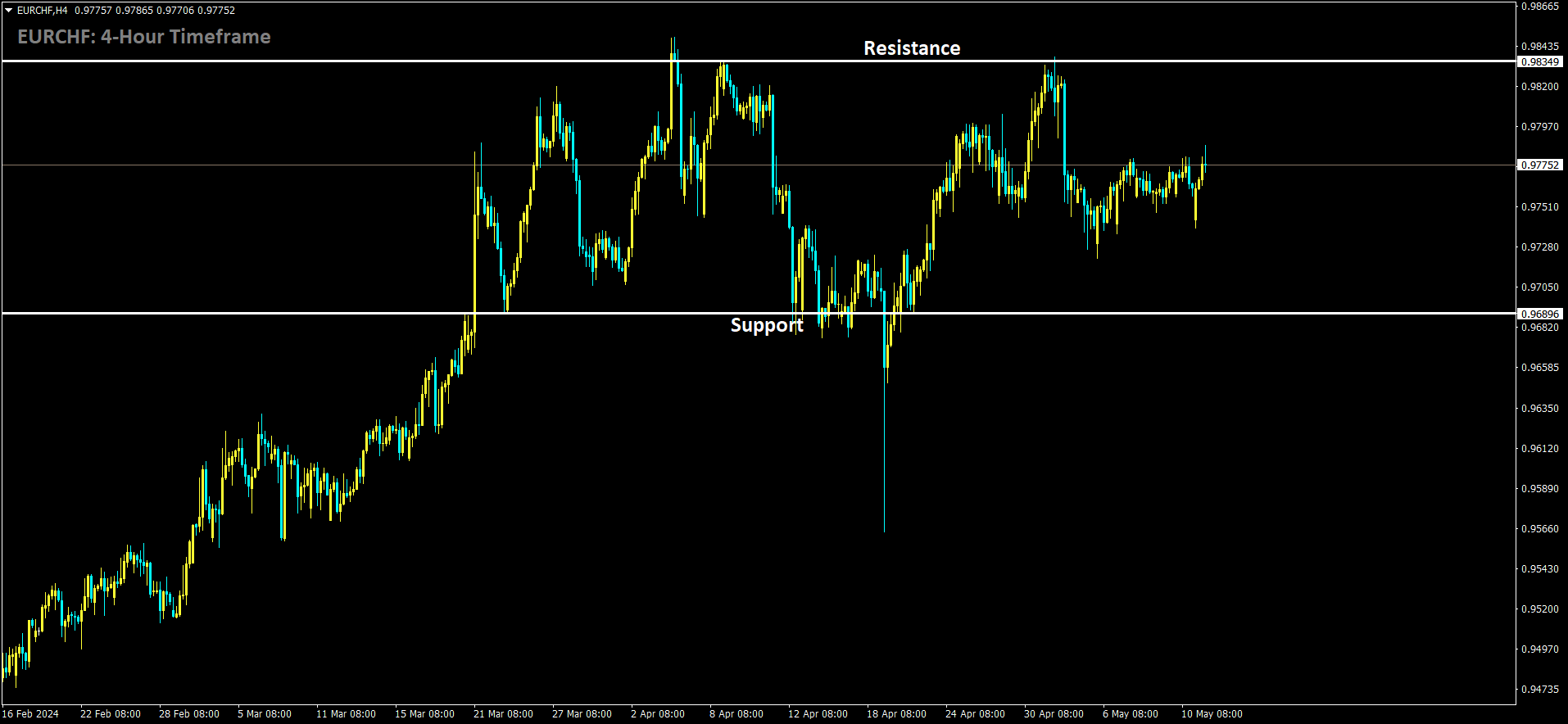Click the '10 May 08:00' time label
The image size is (1568, 724).
(1212, 714)
